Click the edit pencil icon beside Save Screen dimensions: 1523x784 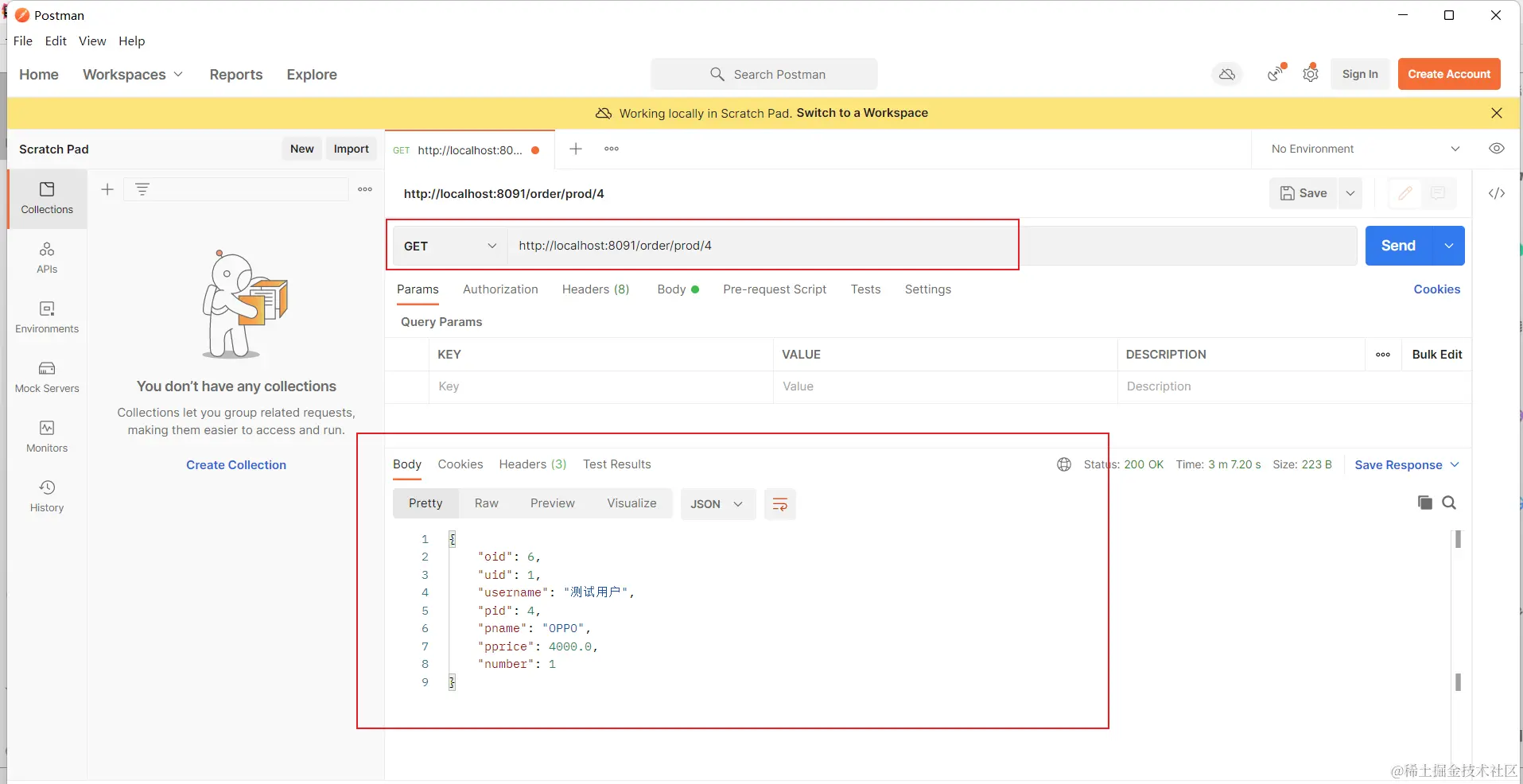pyautogui.click(x=1405, y=193)
